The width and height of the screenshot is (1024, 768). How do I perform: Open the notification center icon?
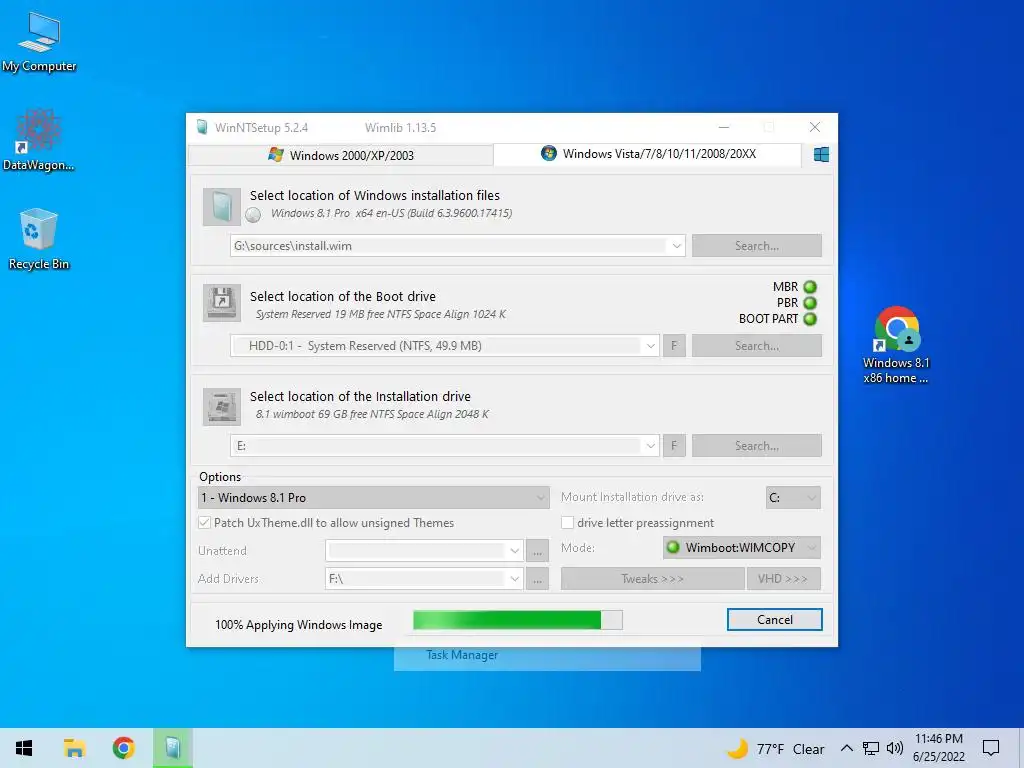pos(991,748)
